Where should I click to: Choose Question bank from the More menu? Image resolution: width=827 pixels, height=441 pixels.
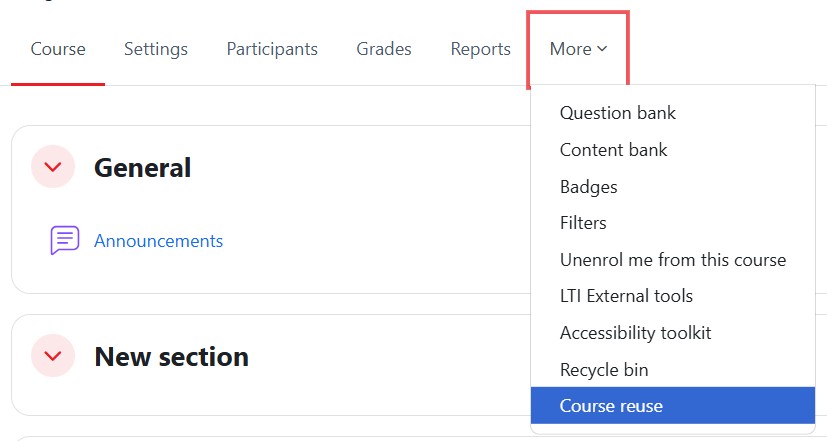[618, 113]
